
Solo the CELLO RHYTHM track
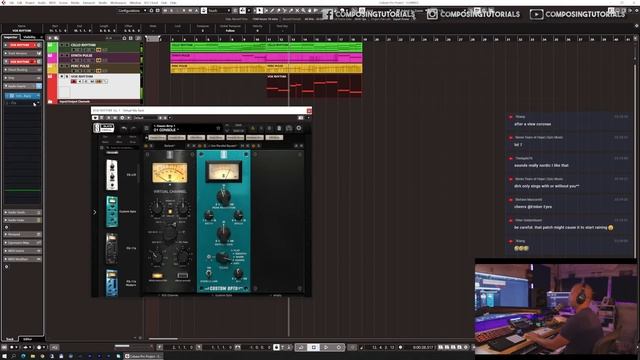(x=67, y=45)
